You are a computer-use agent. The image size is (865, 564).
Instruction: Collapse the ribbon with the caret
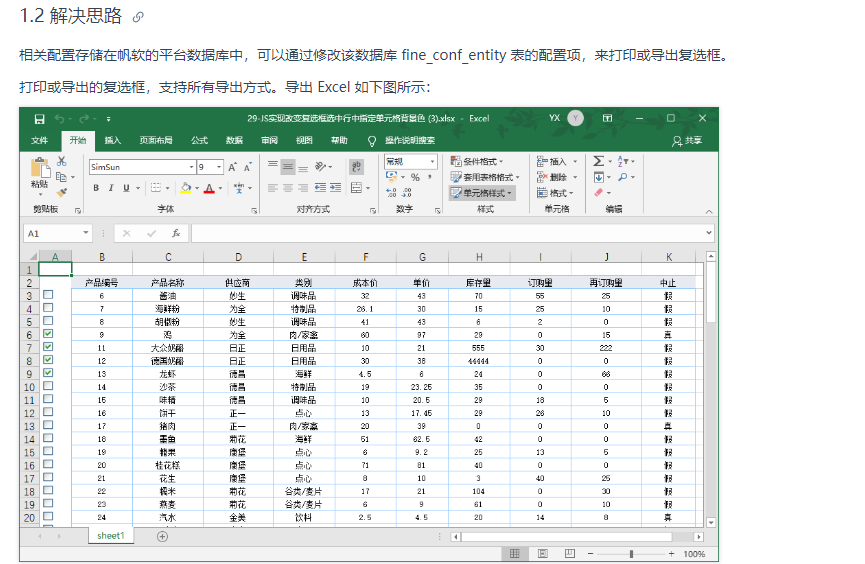pyautogui.click(x=709, y=212)
